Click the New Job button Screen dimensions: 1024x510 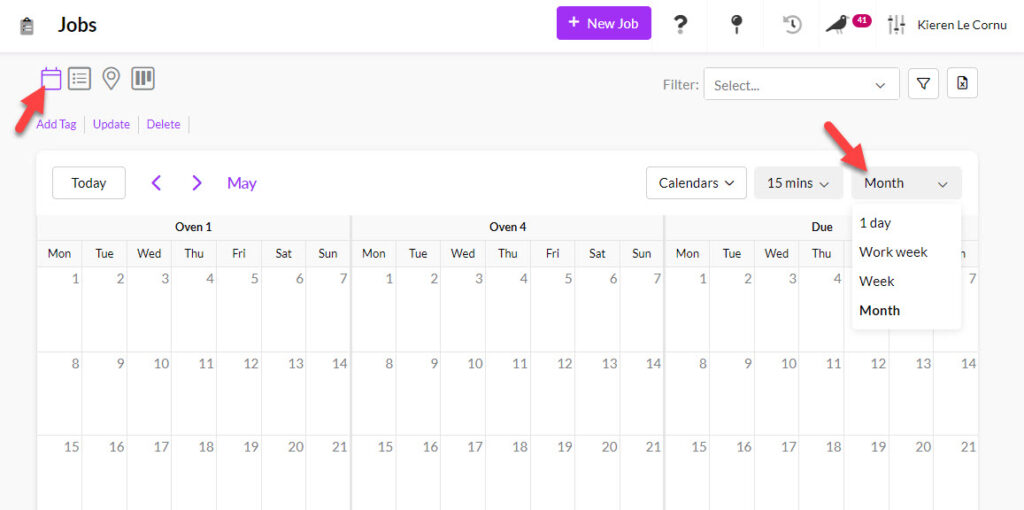click(x=603, y=23)
